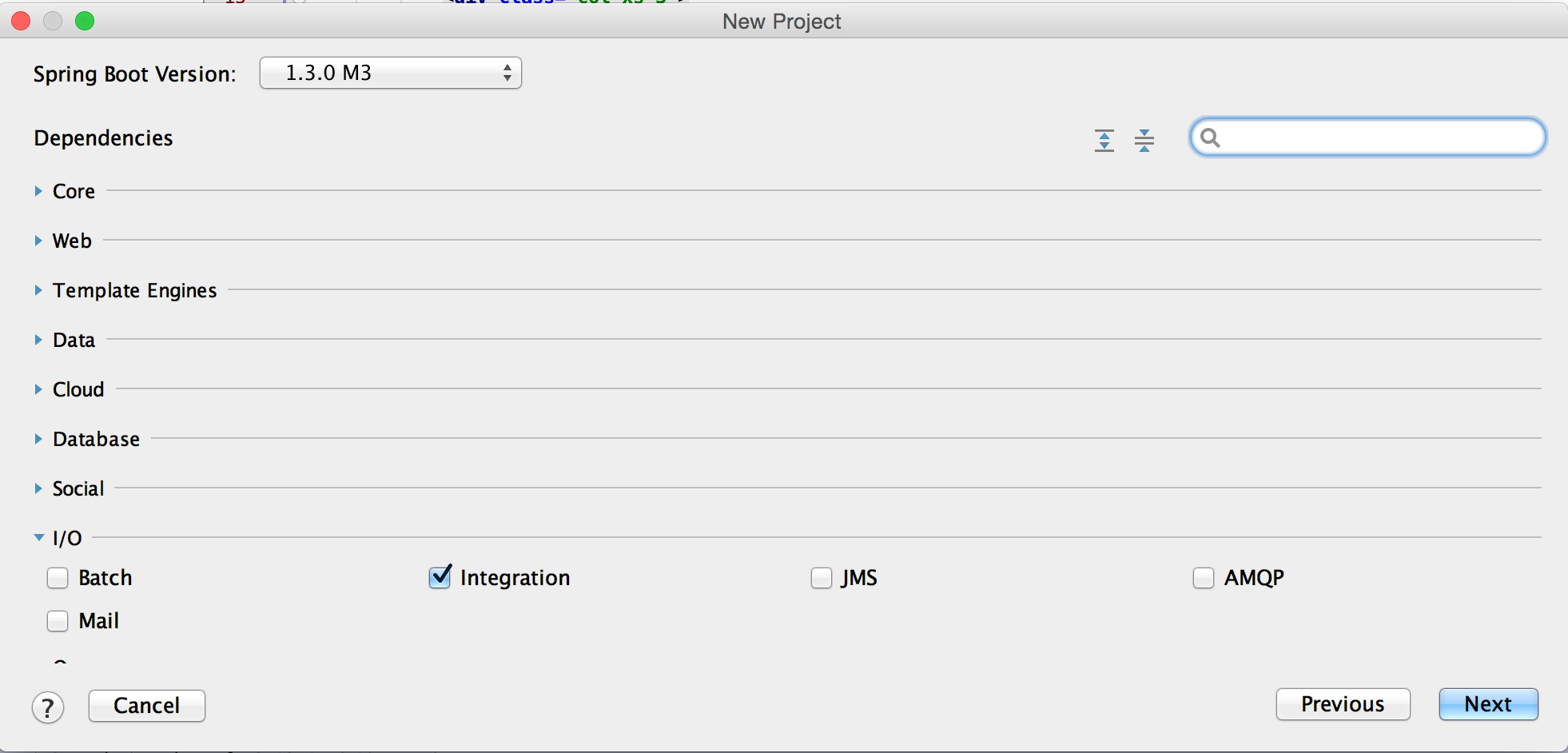Select the Social category header

pos(78,488)
